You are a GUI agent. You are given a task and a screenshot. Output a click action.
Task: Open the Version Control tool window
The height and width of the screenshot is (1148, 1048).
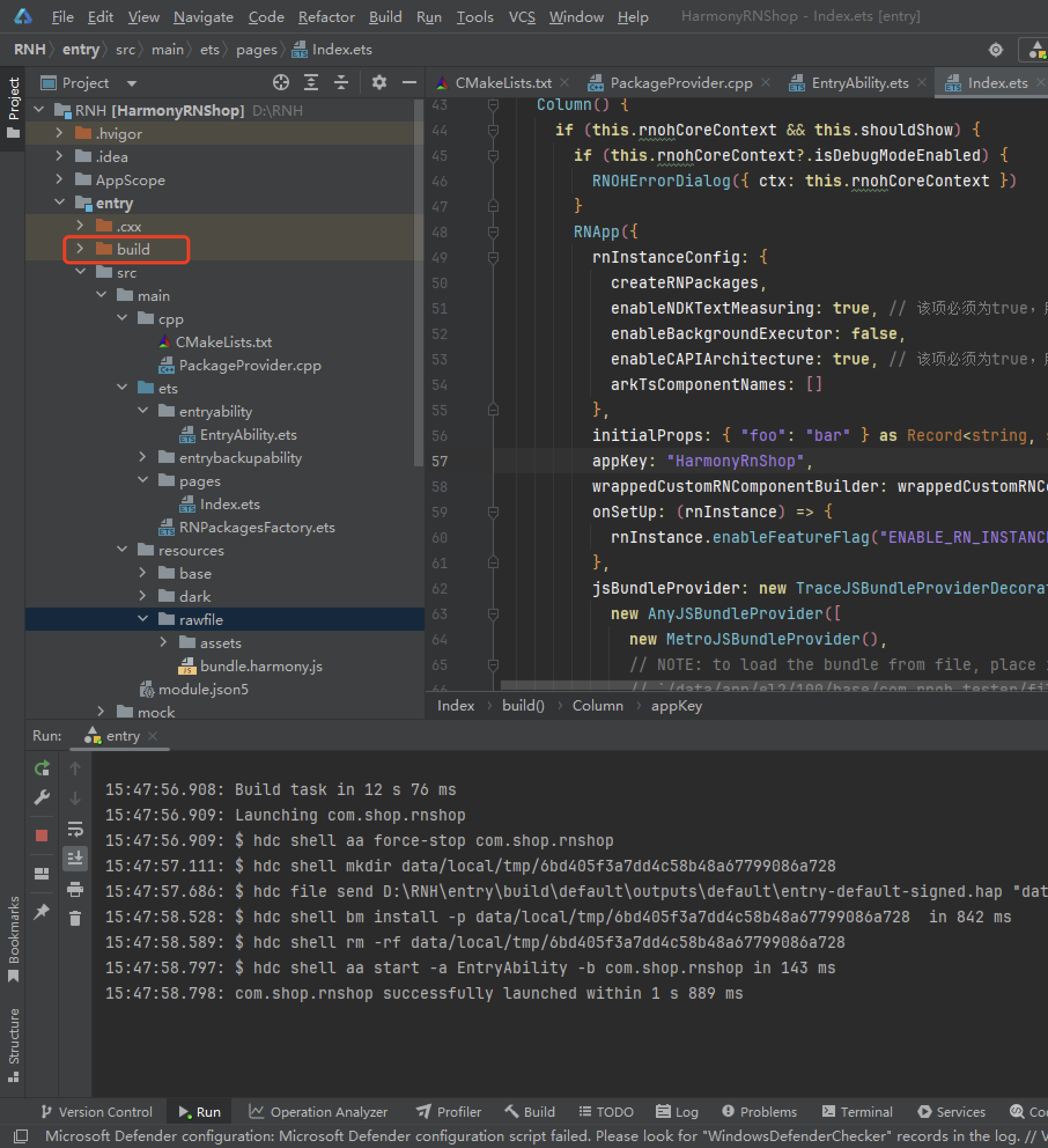pos(97,1112)
